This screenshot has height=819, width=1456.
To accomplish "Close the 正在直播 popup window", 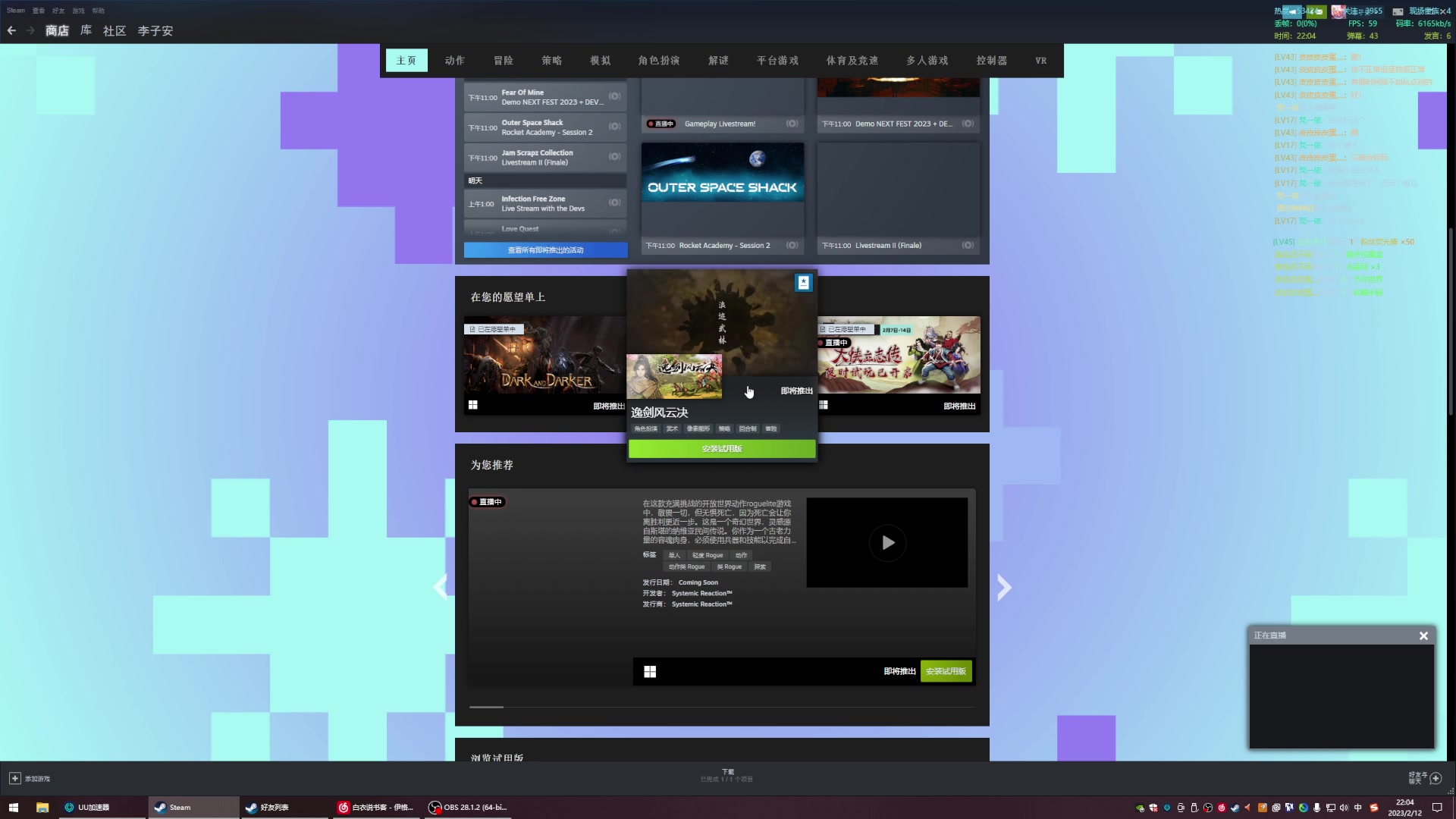I will point(1423,636).
